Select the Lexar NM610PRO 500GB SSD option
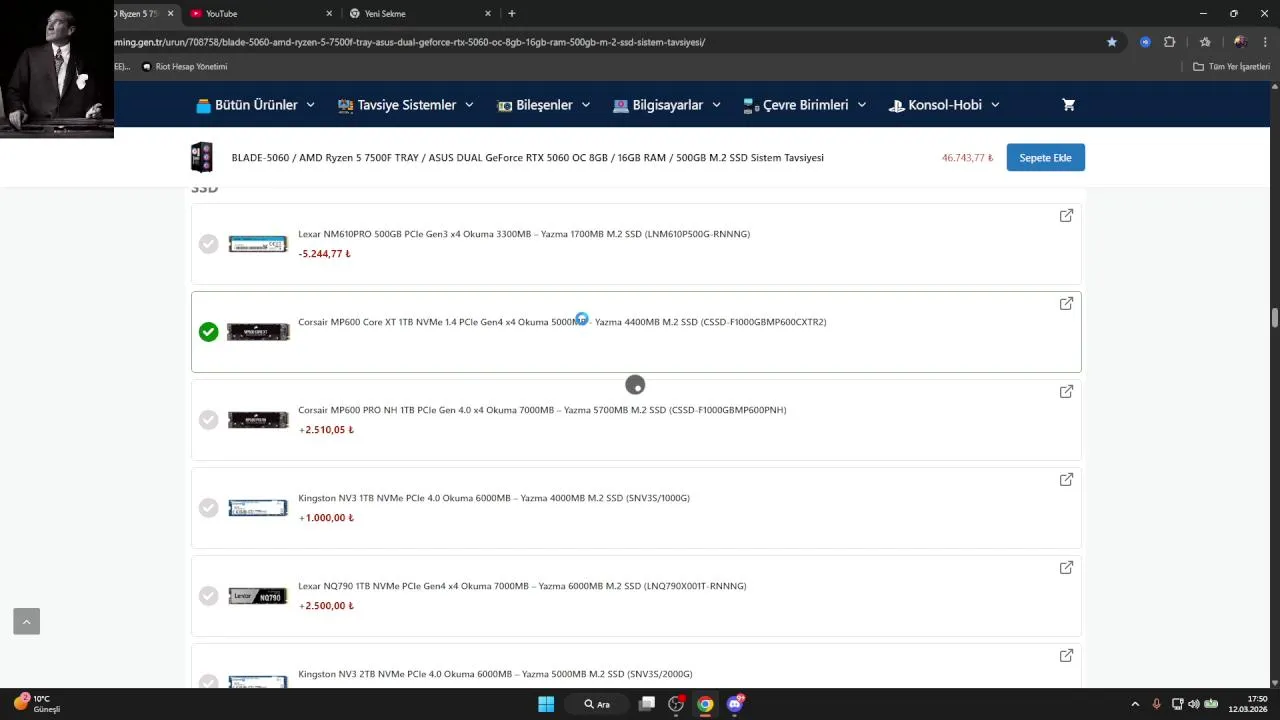Screen dimensions: 1280x720 point(208,244)
